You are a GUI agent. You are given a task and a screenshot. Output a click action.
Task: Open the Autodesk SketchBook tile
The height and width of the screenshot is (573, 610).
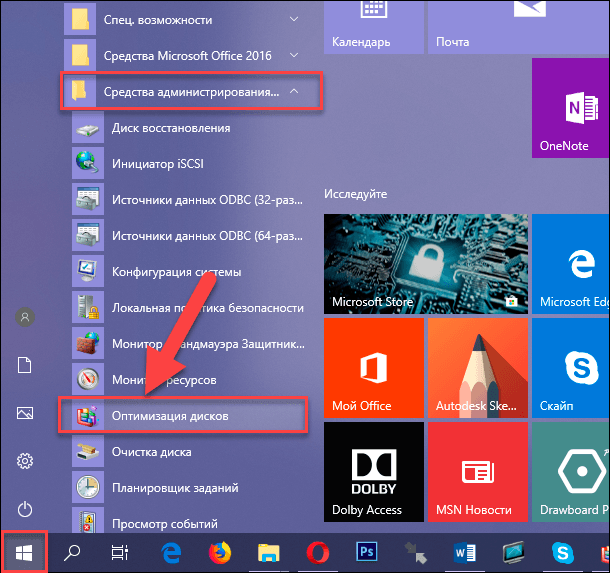tap(478, 368)
